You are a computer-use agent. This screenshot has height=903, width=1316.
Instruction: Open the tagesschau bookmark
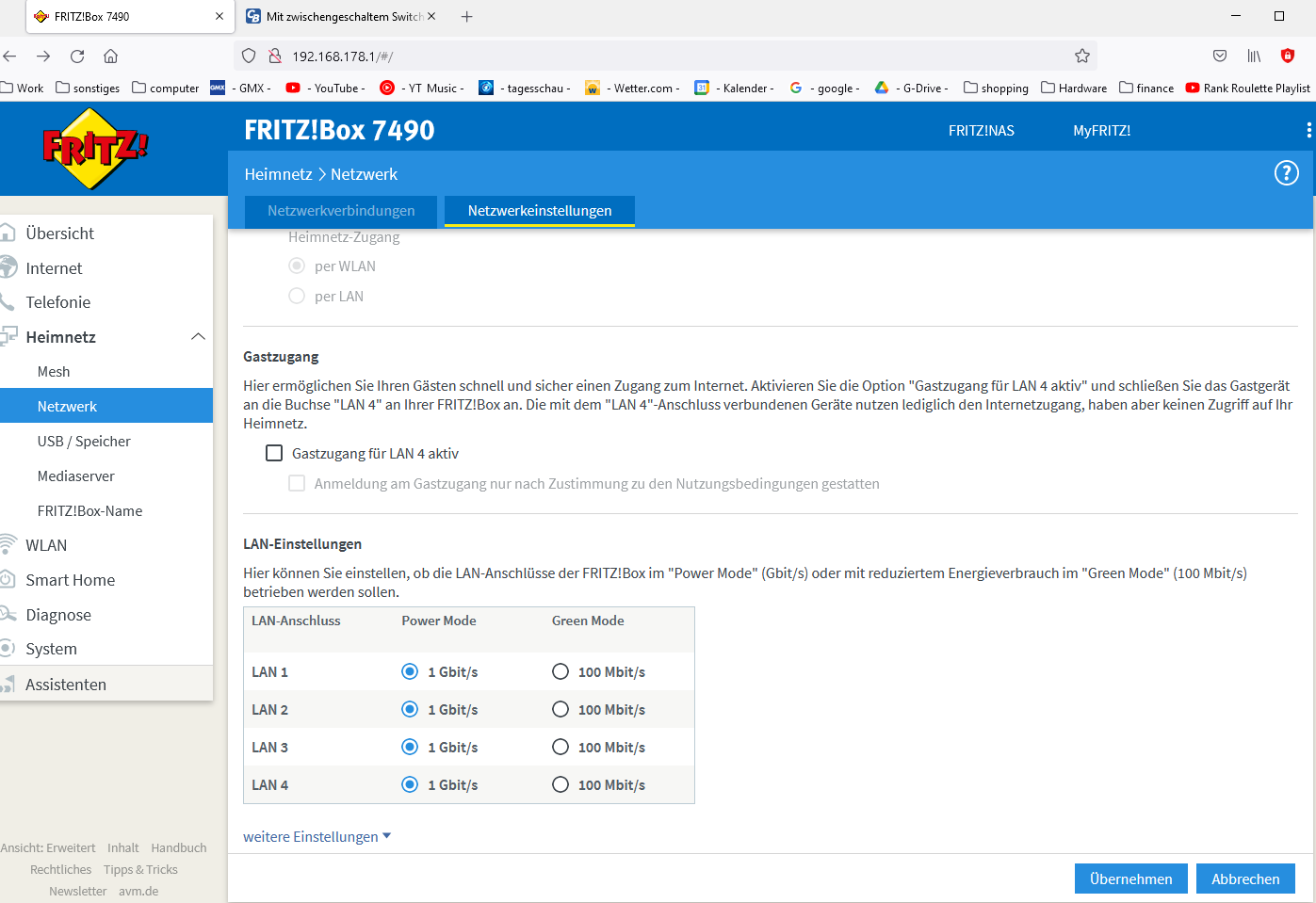(x=525, y=88)
